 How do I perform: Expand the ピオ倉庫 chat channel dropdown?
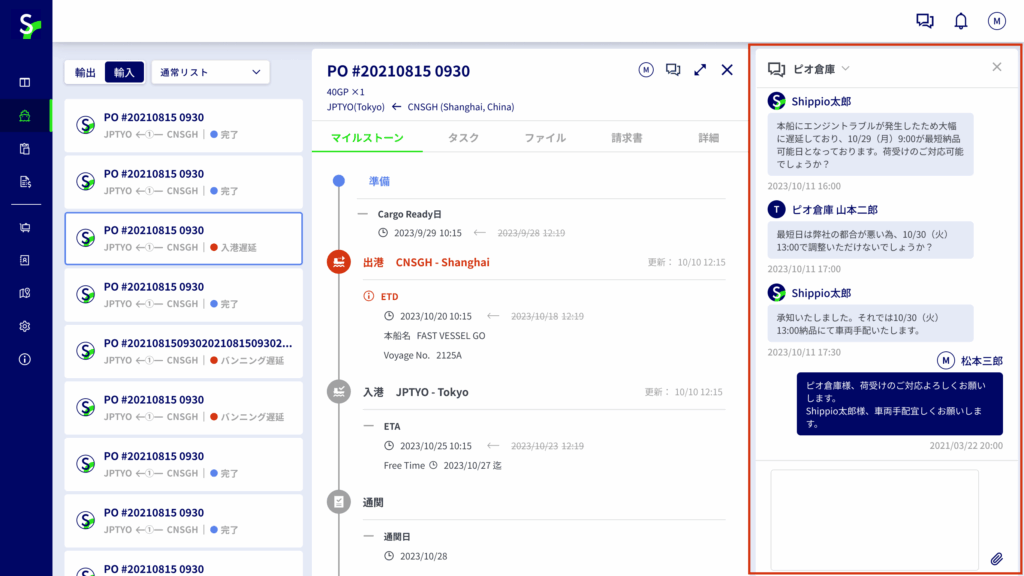click(846, 68)
